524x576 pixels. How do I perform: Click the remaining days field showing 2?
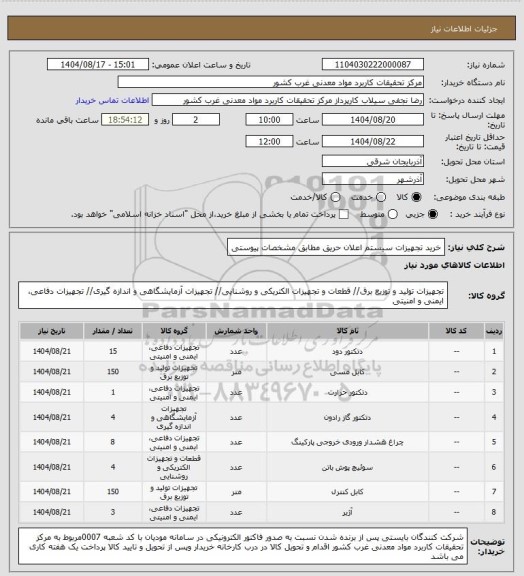(196, 120)
